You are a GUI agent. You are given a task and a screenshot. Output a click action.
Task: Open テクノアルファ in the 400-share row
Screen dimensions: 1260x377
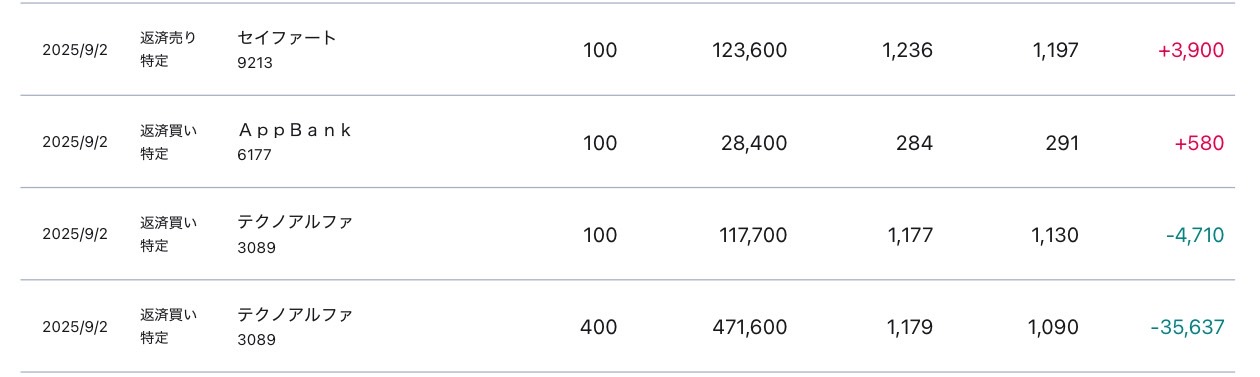coord(295,314)
